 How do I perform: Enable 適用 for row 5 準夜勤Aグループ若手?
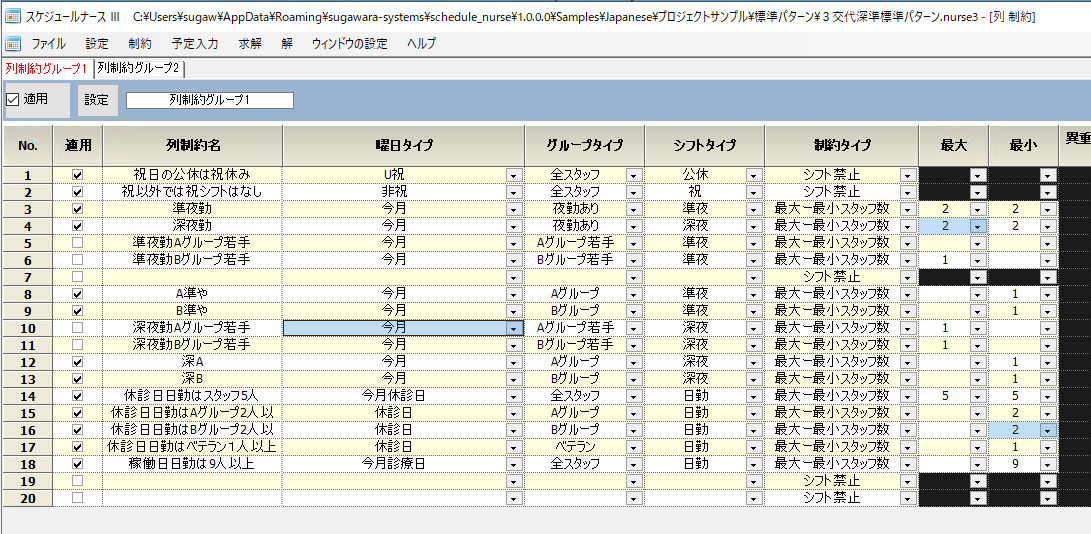pos(77,243)
